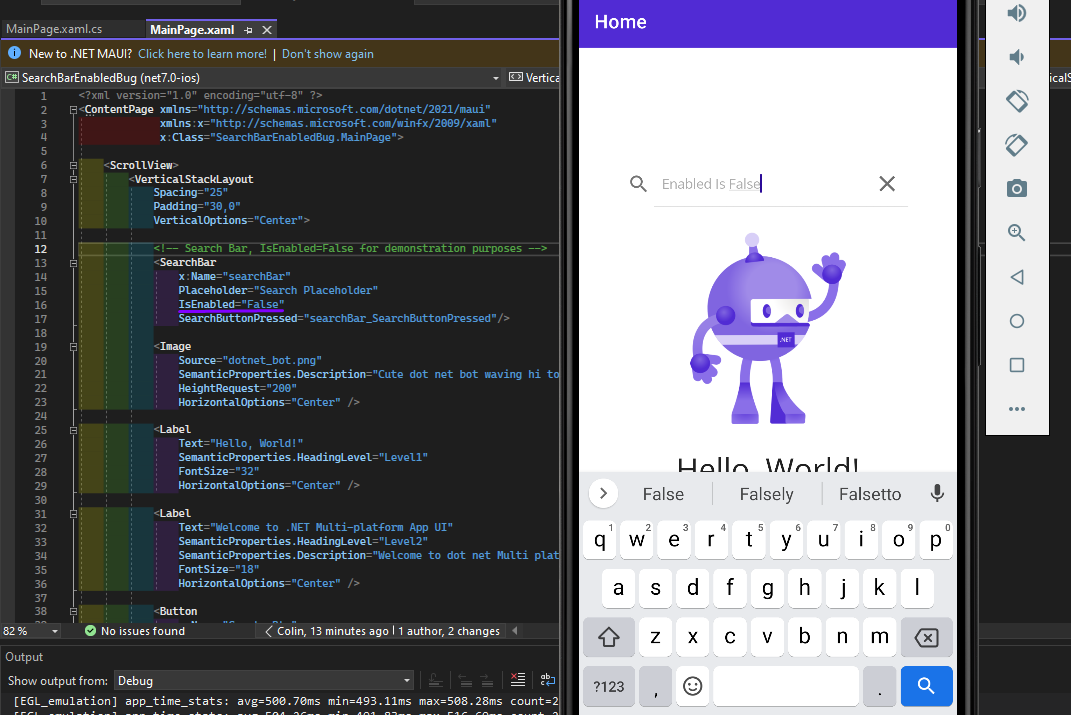Tap the dotnet bot image in the app
This screenshot has height=715, width=1071.
766,329
